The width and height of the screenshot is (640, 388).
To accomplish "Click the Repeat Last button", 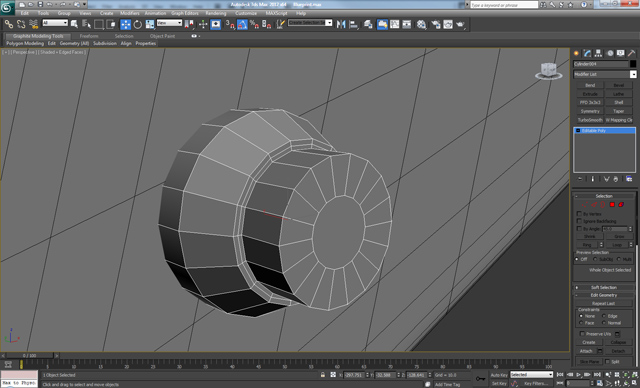I will click(603, 303).
